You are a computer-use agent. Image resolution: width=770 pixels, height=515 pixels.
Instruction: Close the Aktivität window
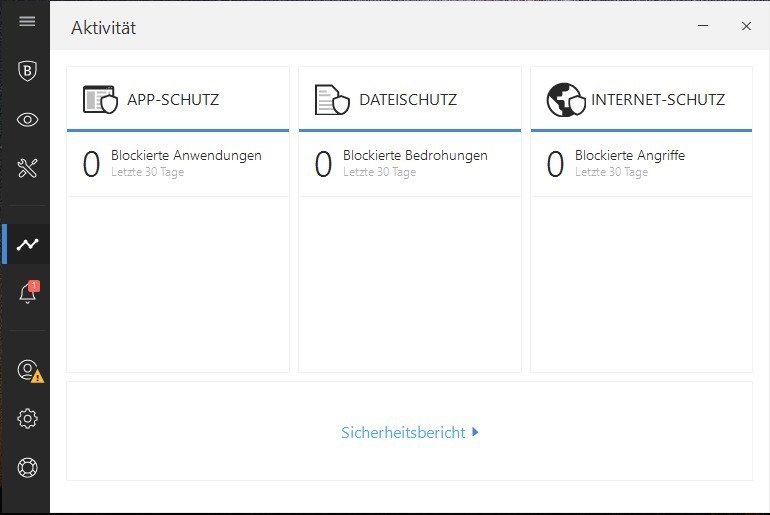746,26
